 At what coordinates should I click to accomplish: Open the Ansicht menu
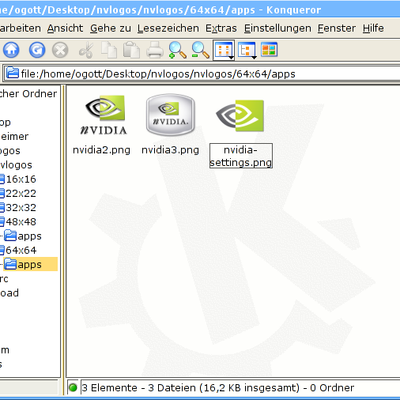point(65,28)
